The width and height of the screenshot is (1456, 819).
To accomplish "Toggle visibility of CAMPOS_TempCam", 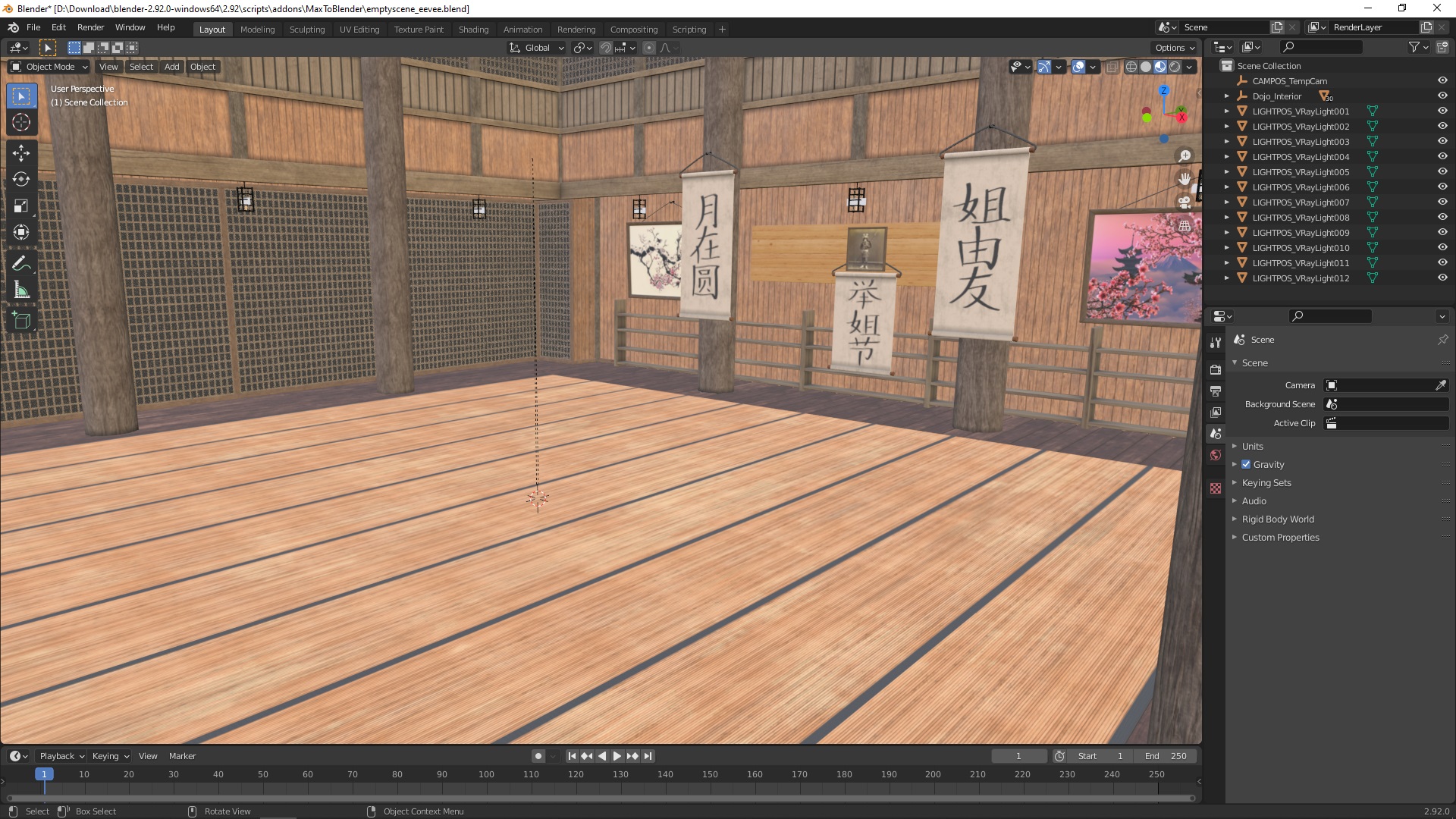I will tap(1442, 81).
